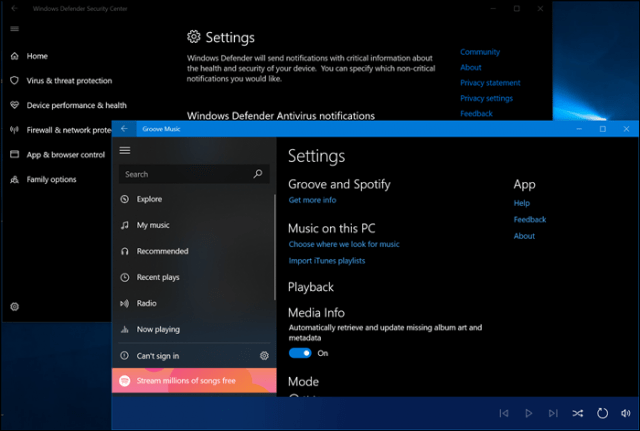The image size is (640, 431).
Task: Click the Radio broadcast icon
Action: point(125,303)
